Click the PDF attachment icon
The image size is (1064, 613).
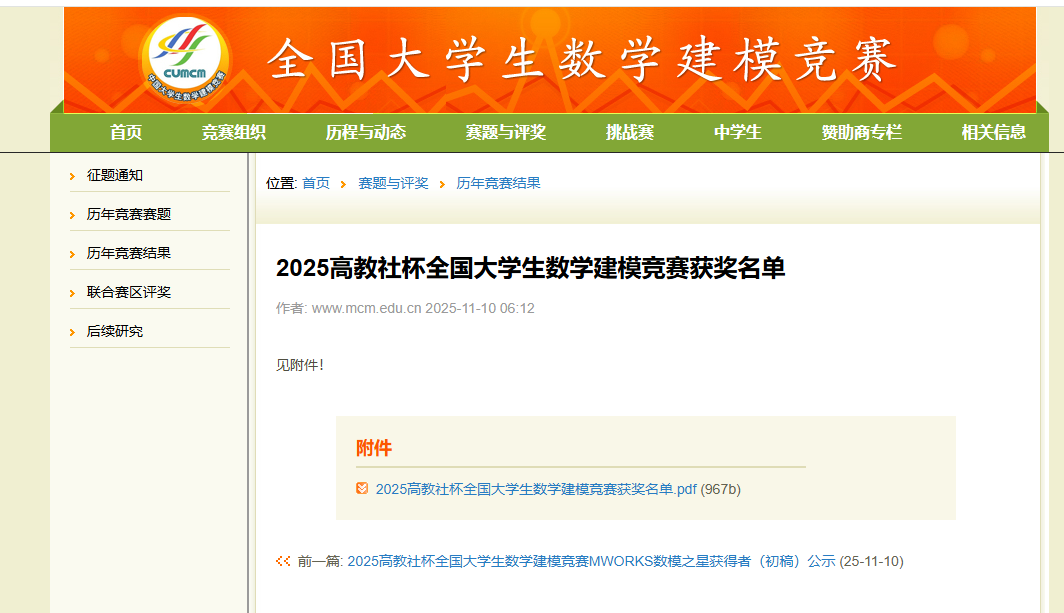click(362, 488)
